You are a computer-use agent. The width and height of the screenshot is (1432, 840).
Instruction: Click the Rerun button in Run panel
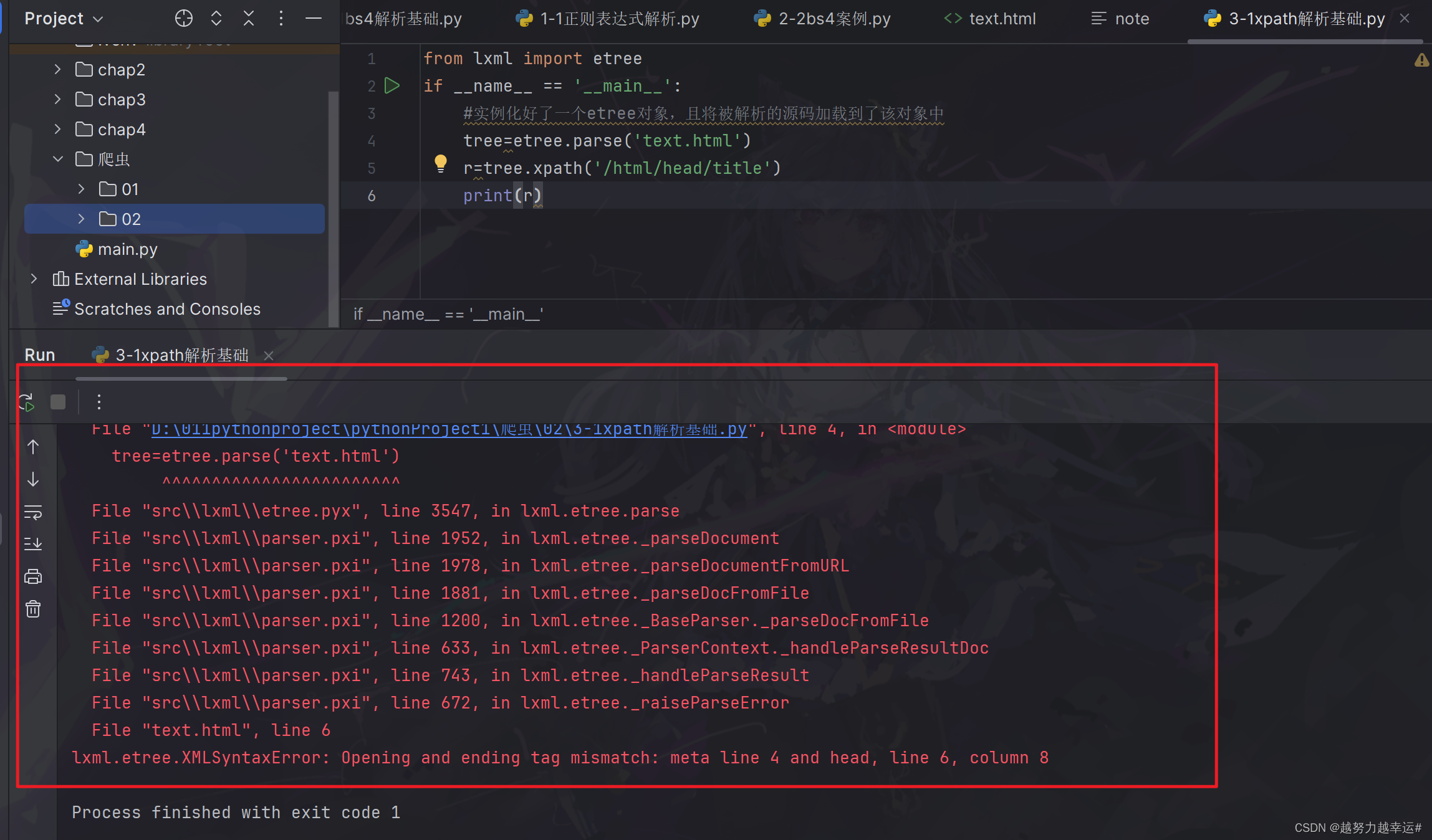[26, 402]
